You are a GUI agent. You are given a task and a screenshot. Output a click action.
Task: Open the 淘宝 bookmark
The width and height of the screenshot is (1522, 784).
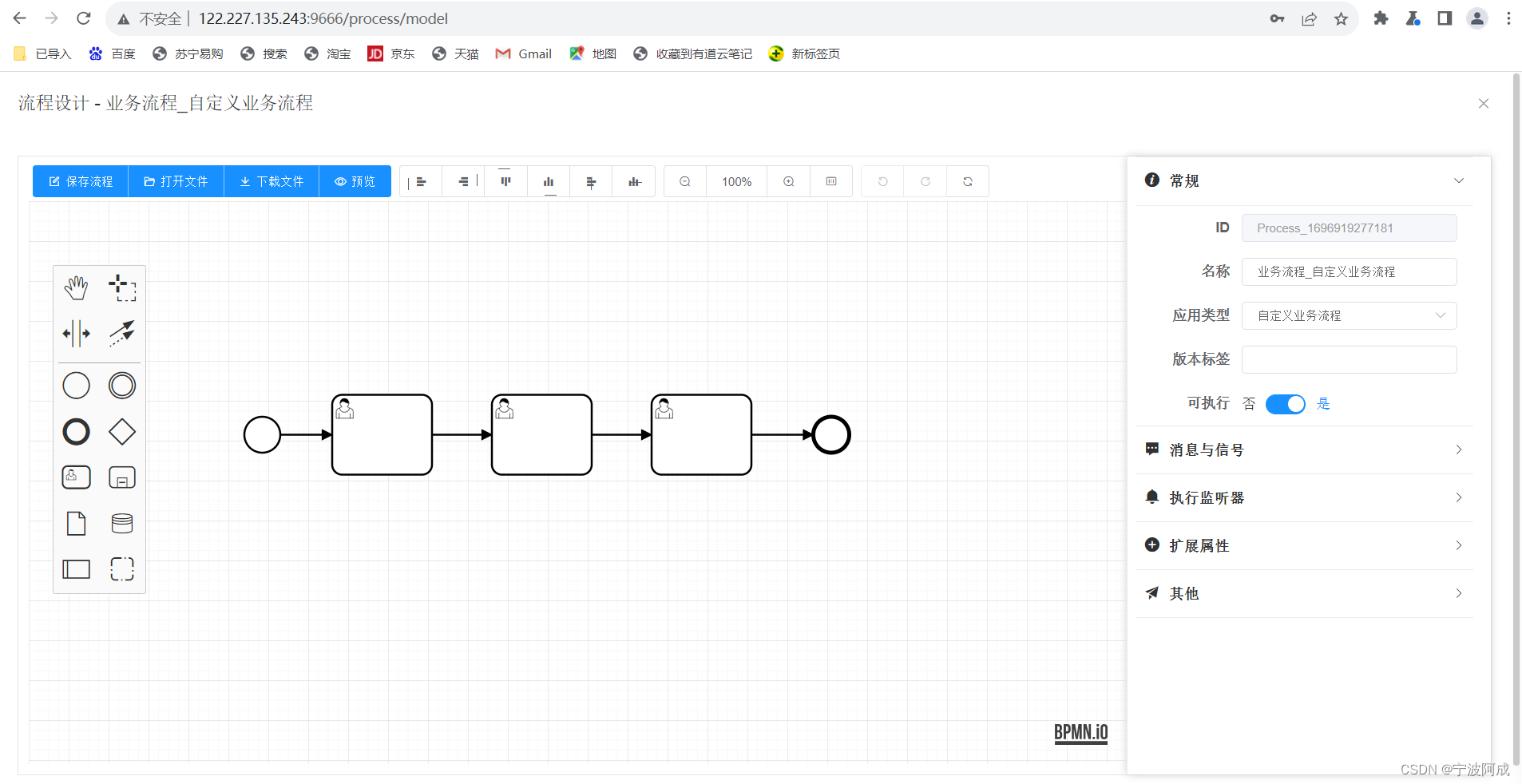point(327,53)
